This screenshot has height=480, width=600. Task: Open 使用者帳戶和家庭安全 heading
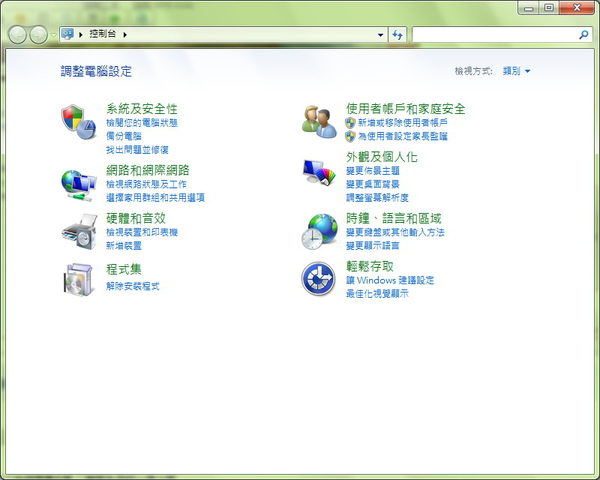tap(406, 109)
